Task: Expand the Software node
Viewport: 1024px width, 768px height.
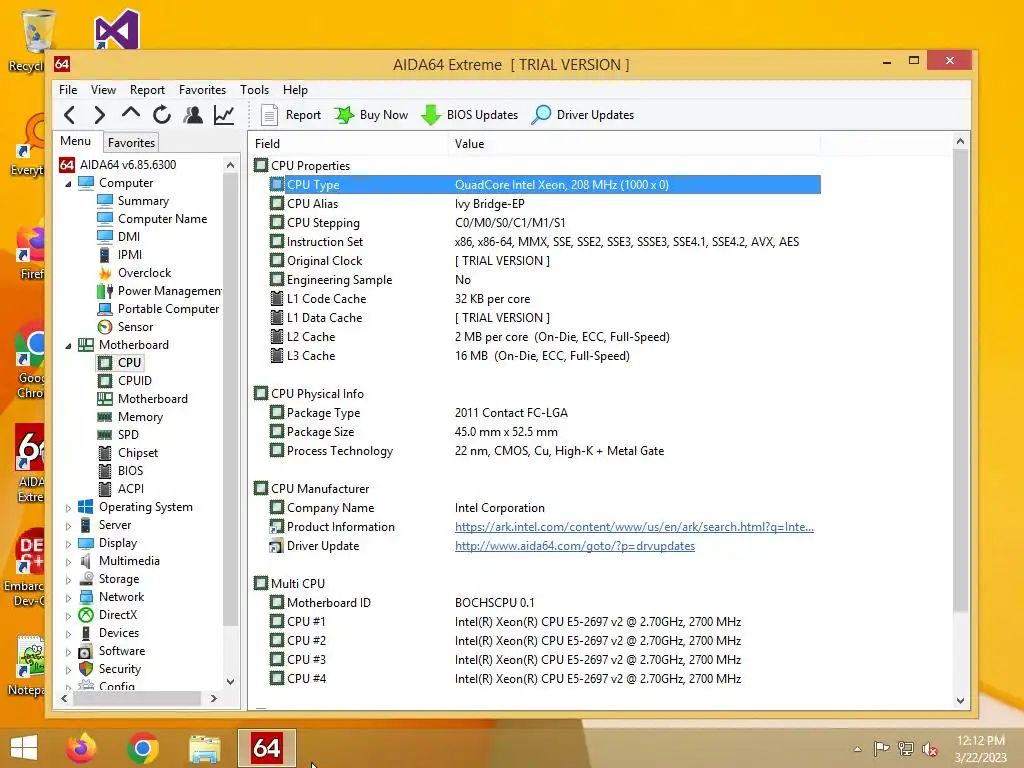Action: coord(69,651)
